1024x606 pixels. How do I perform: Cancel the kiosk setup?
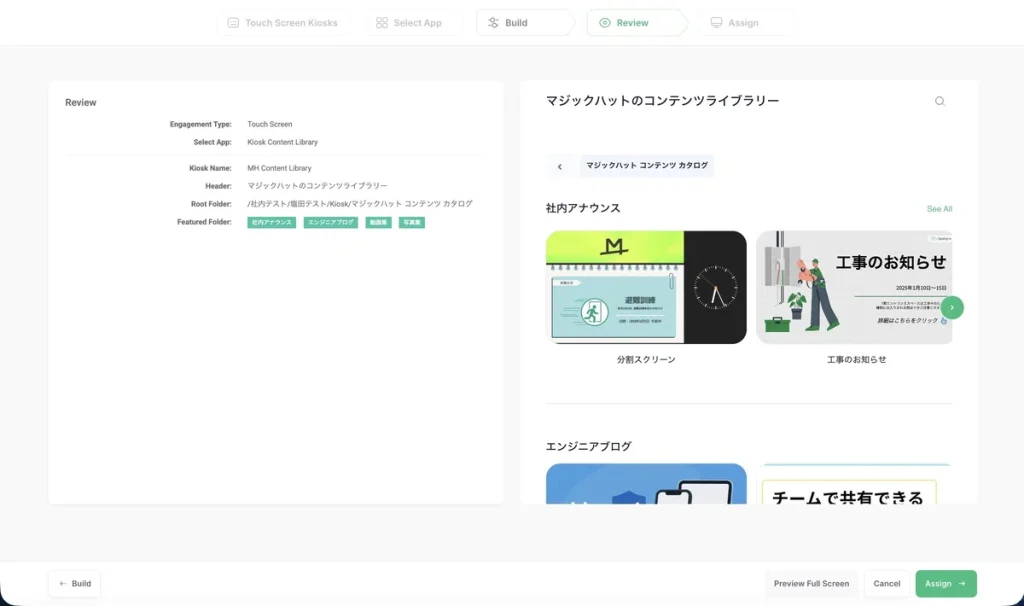pos(886,583)
